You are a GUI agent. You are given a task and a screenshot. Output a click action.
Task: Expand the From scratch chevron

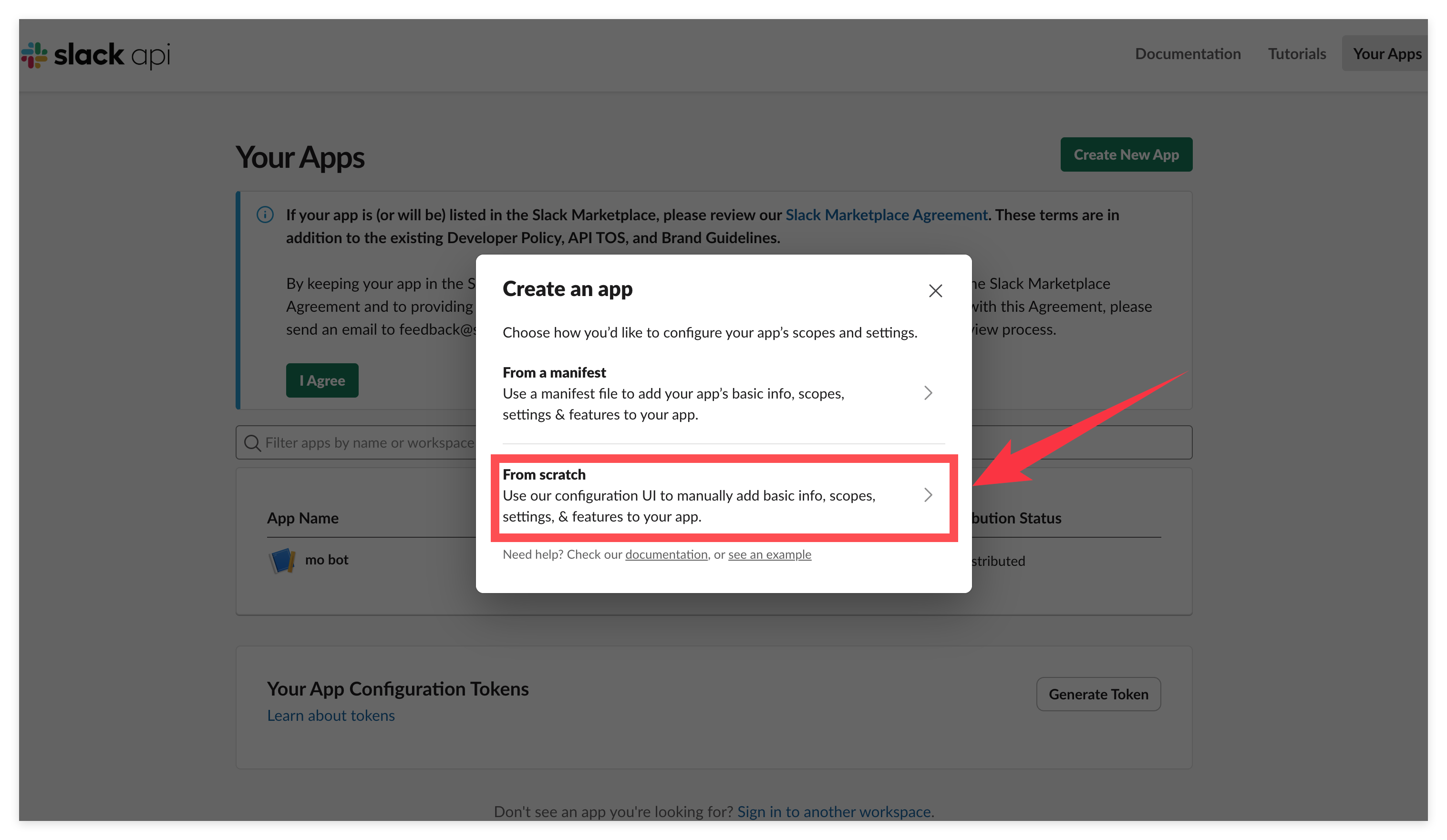click(928, 495)
